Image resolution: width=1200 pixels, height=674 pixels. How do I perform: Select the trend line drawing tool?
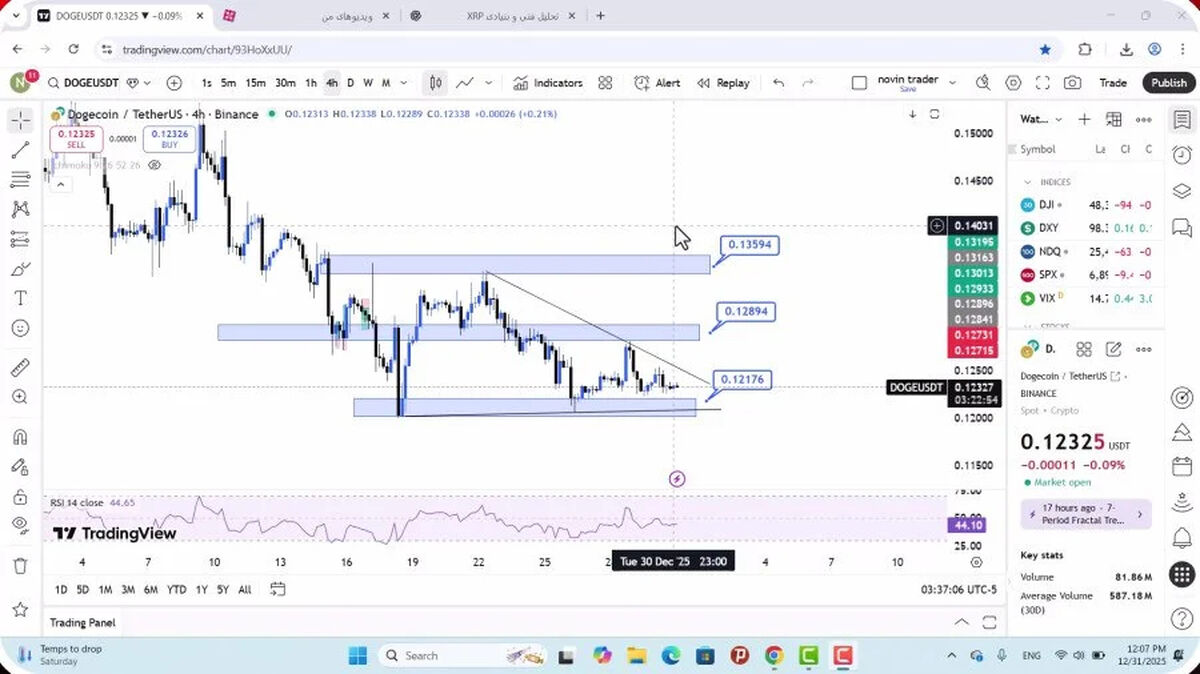[x=20, y=151]
